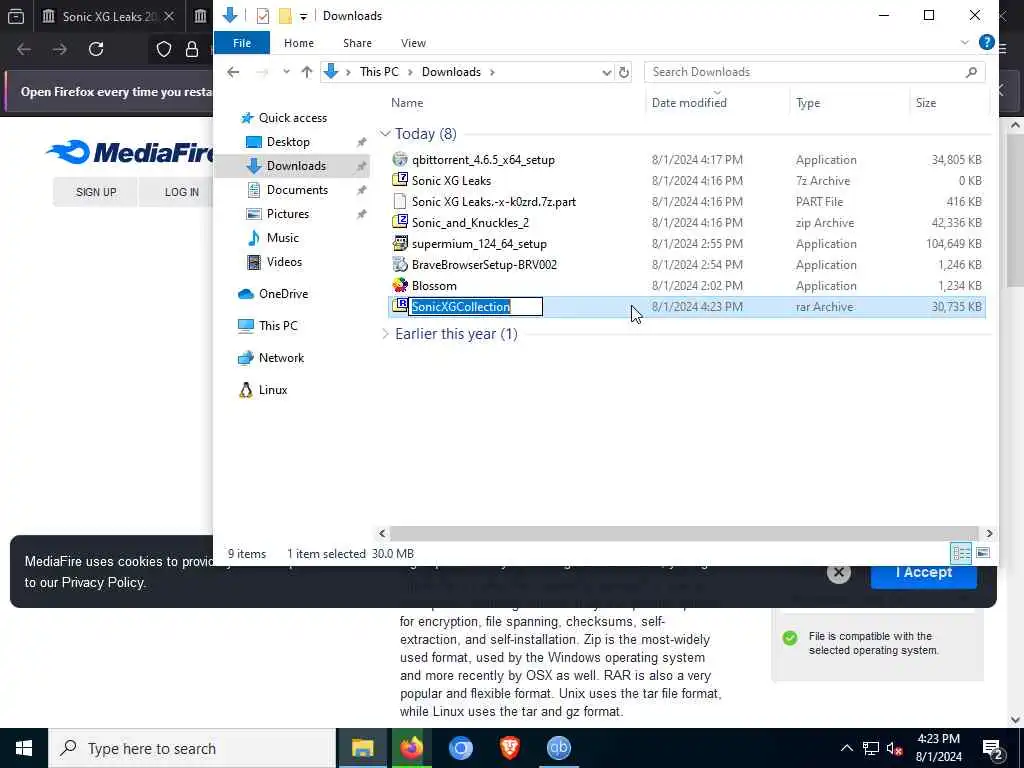Open Brave browser from taskbar

(x=509, y=748)
